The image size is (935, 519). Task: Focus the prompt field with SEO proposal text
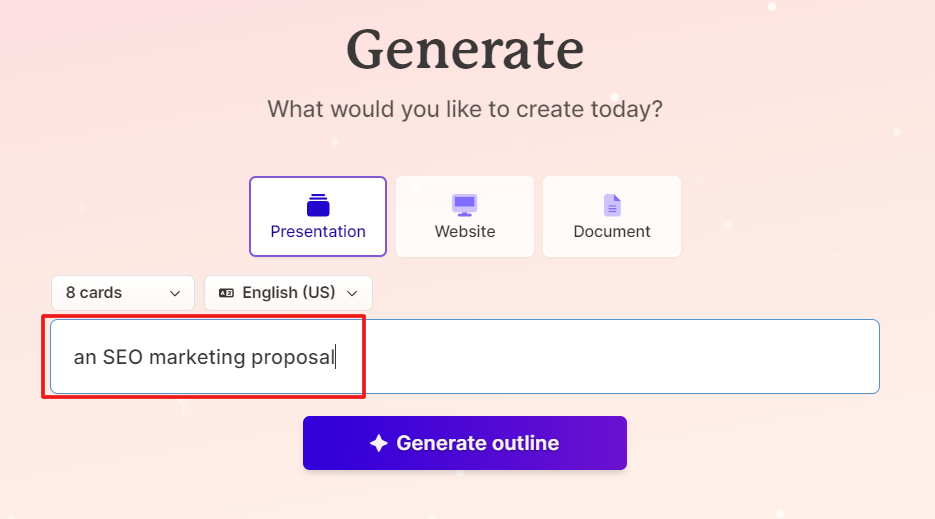465,357
